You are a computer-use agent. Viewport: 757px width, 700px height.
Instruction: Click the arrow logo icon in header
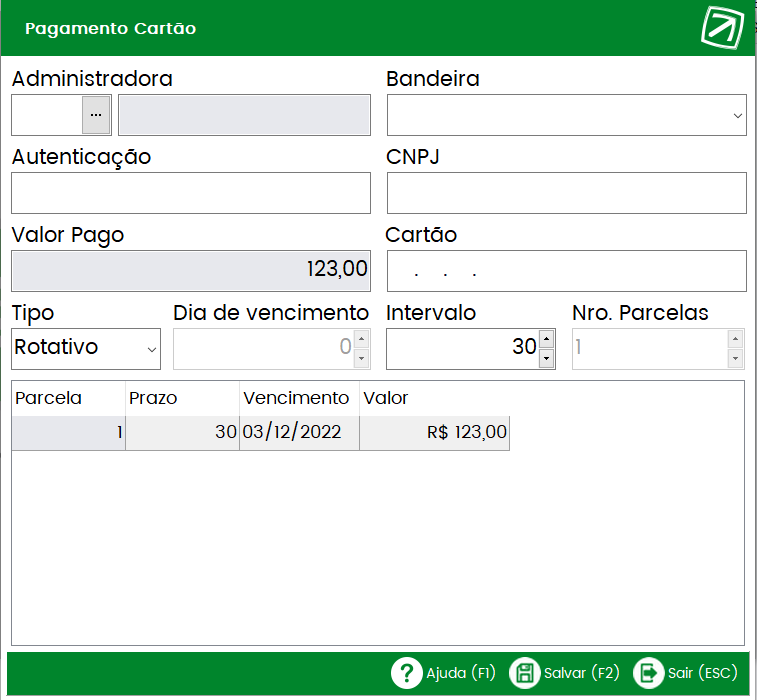(x=722, y=27)
